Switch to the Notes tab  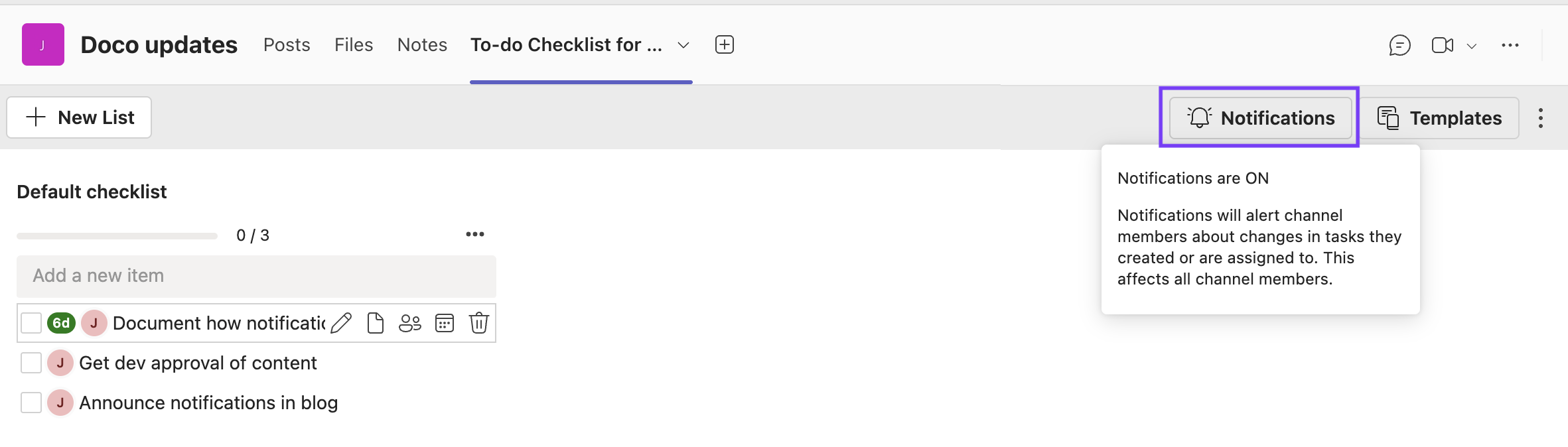click(x=421, y=44)
